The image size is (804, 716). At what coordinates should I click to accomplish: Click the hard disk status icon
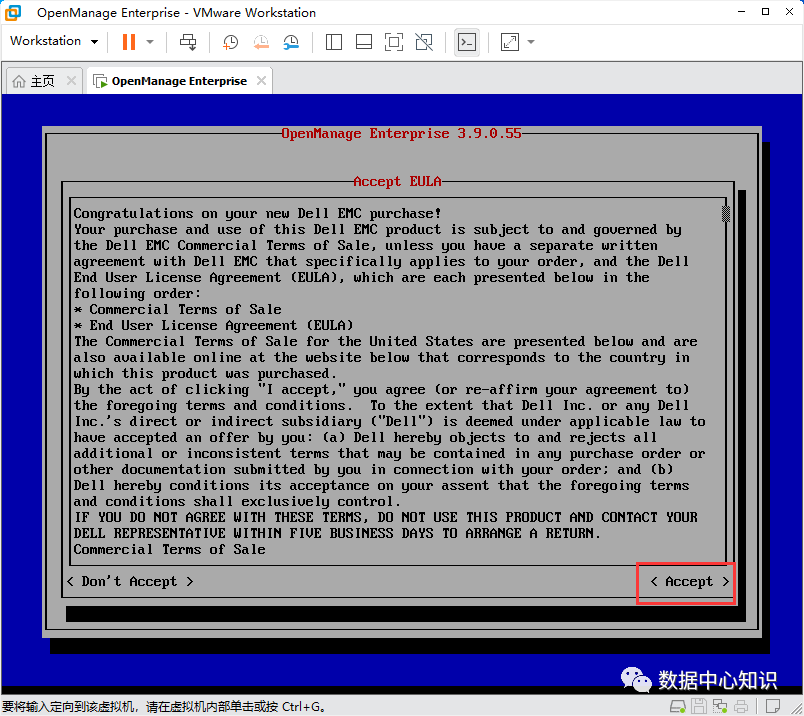[x=678, y=706]
